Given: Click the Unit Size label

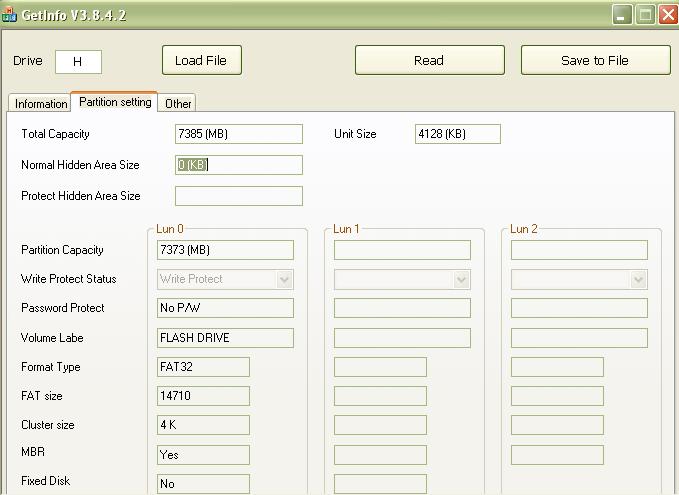Looking at the screenshot, I should point(355,134).
